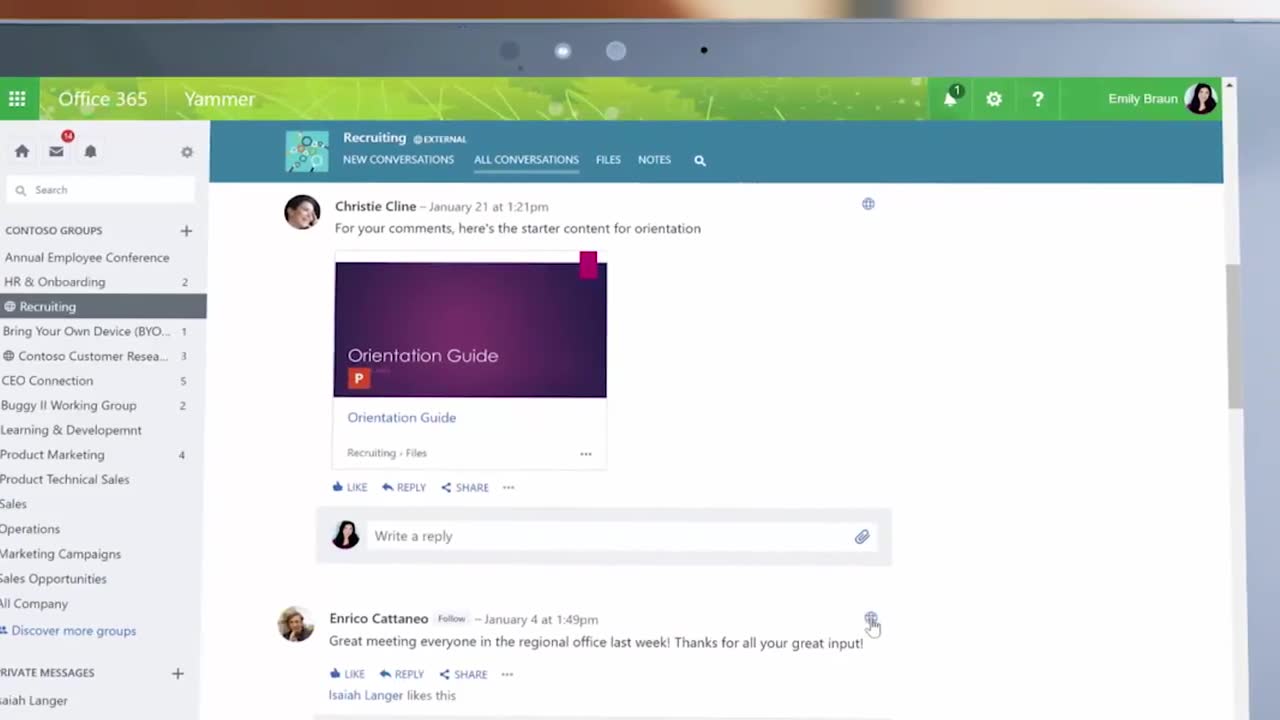The width and height of the screenshot is (1280, 720).
Task: Click the Discover more groups link
Action: point(74,631)
